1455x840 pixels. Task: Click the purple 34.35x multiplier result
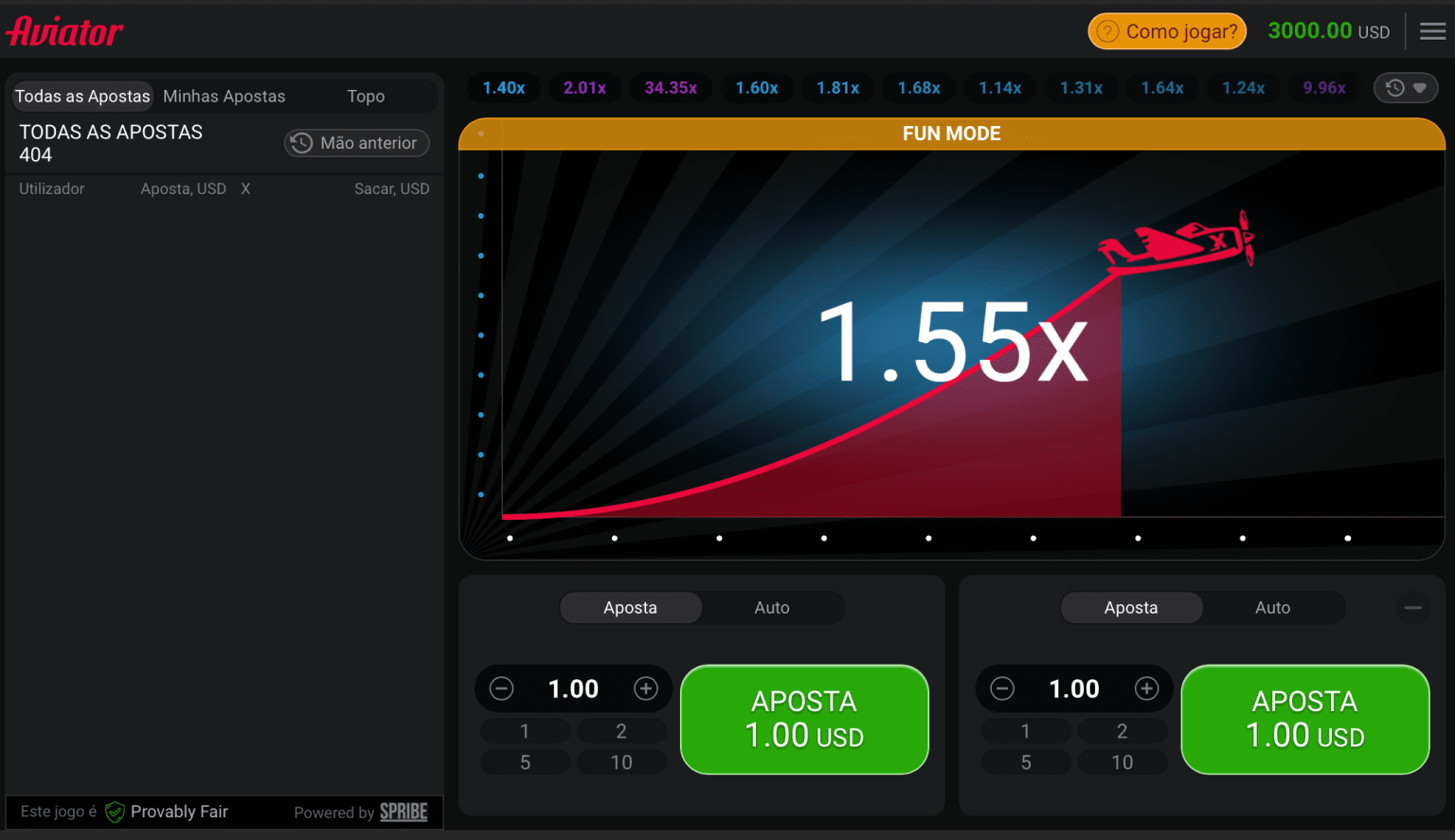(671, 87)
